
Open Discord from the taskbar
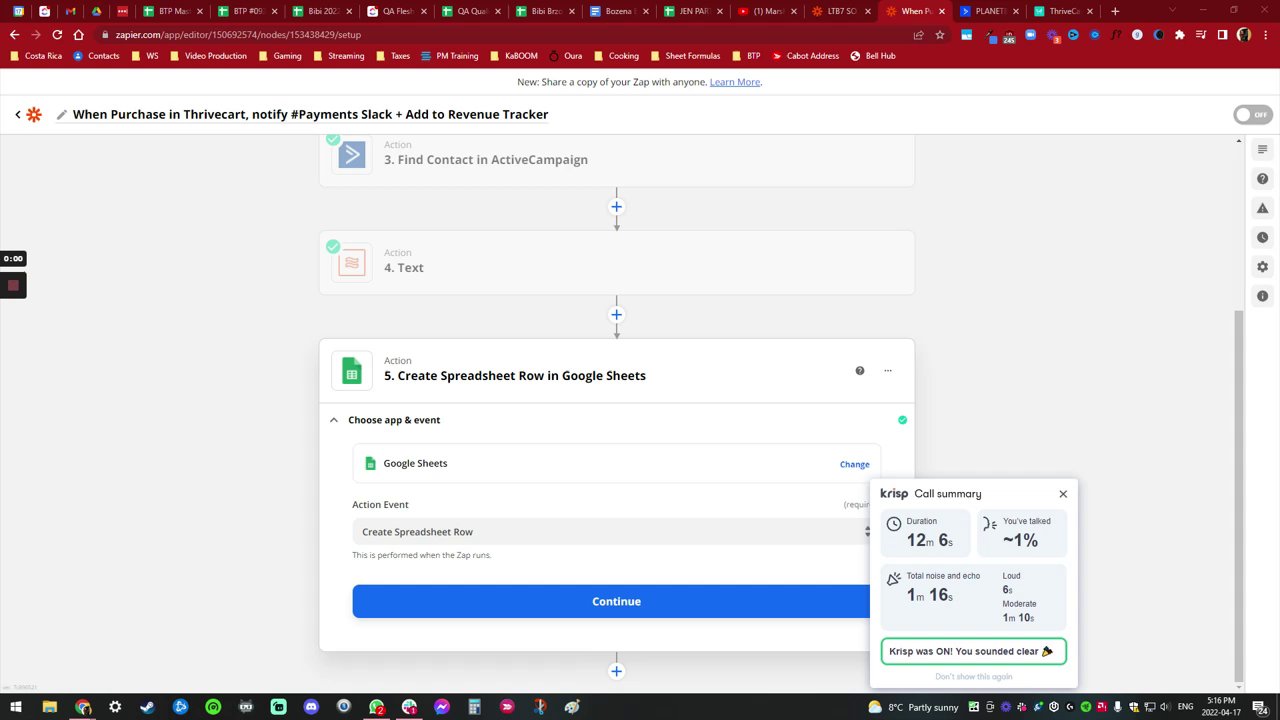(x=311, y=707)
